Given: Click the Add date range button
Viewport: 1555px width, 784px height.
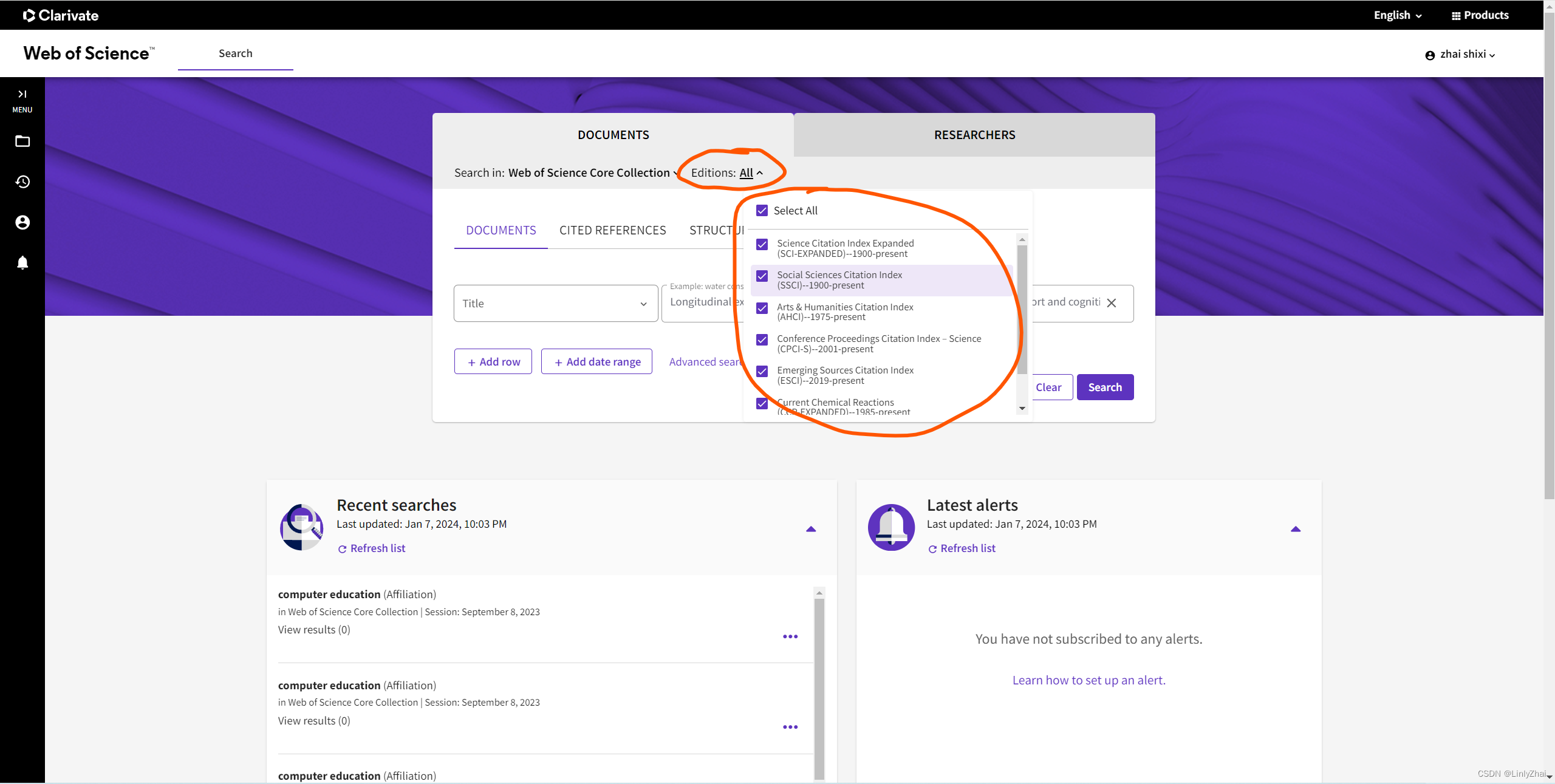Looking at the screenshot, I should coord(596,362).
